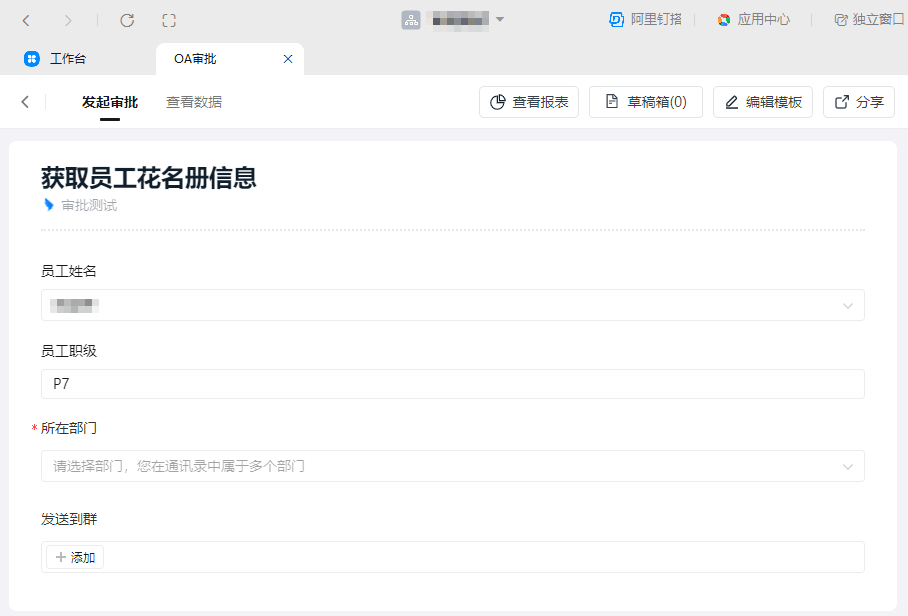Expand the organization switcher dropdown
Screen dimensions: 908x616
click(x=500, y=19)
